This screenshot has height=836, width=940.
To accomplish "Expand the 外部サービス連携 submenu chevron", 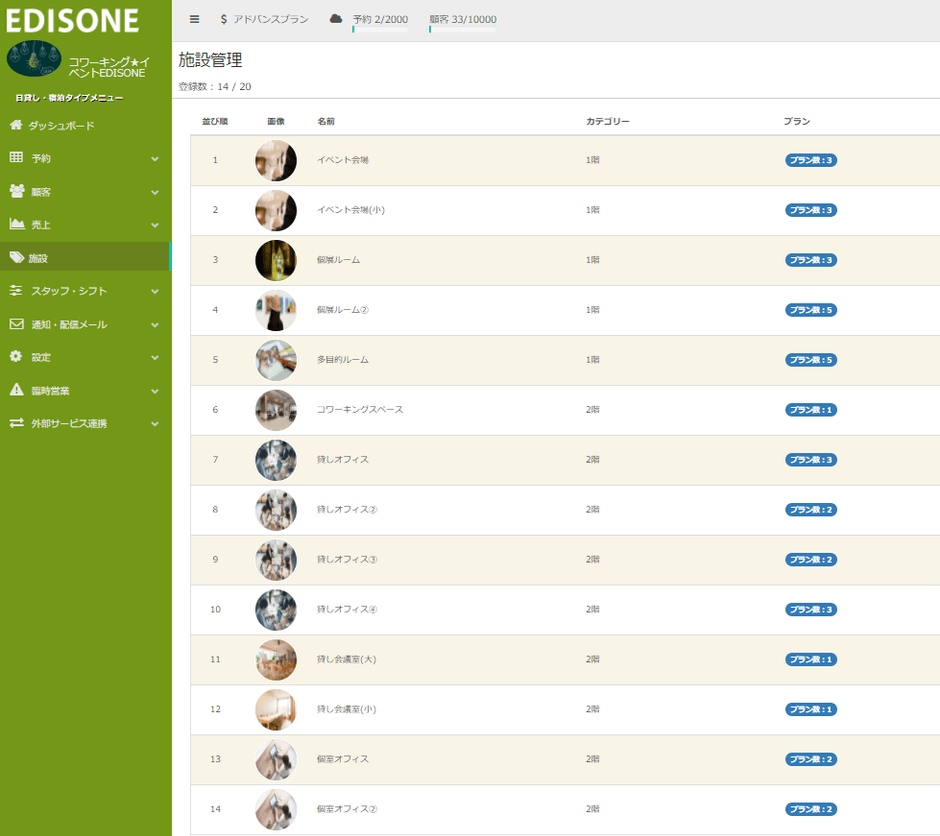I will click(155, 424).
